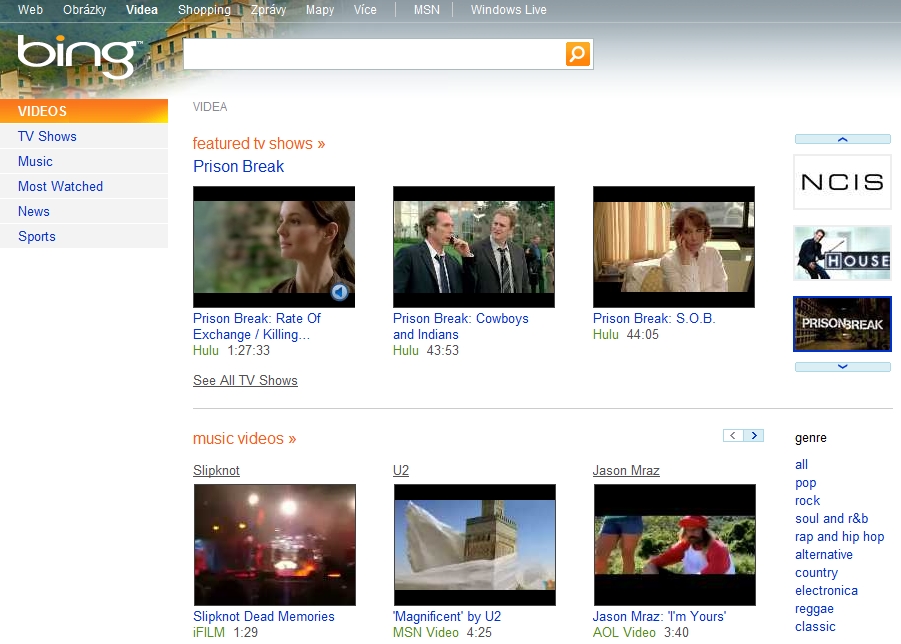
Task: Click See All TV Shows link
Action: tap(245, 380)
